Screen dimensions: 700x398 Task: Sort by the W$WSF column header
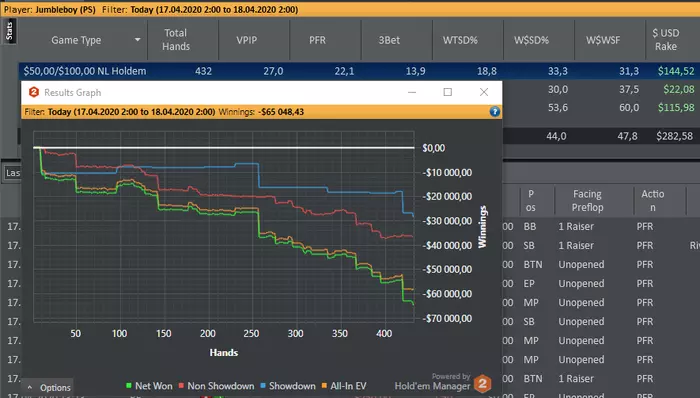click(x=603, y=40)
